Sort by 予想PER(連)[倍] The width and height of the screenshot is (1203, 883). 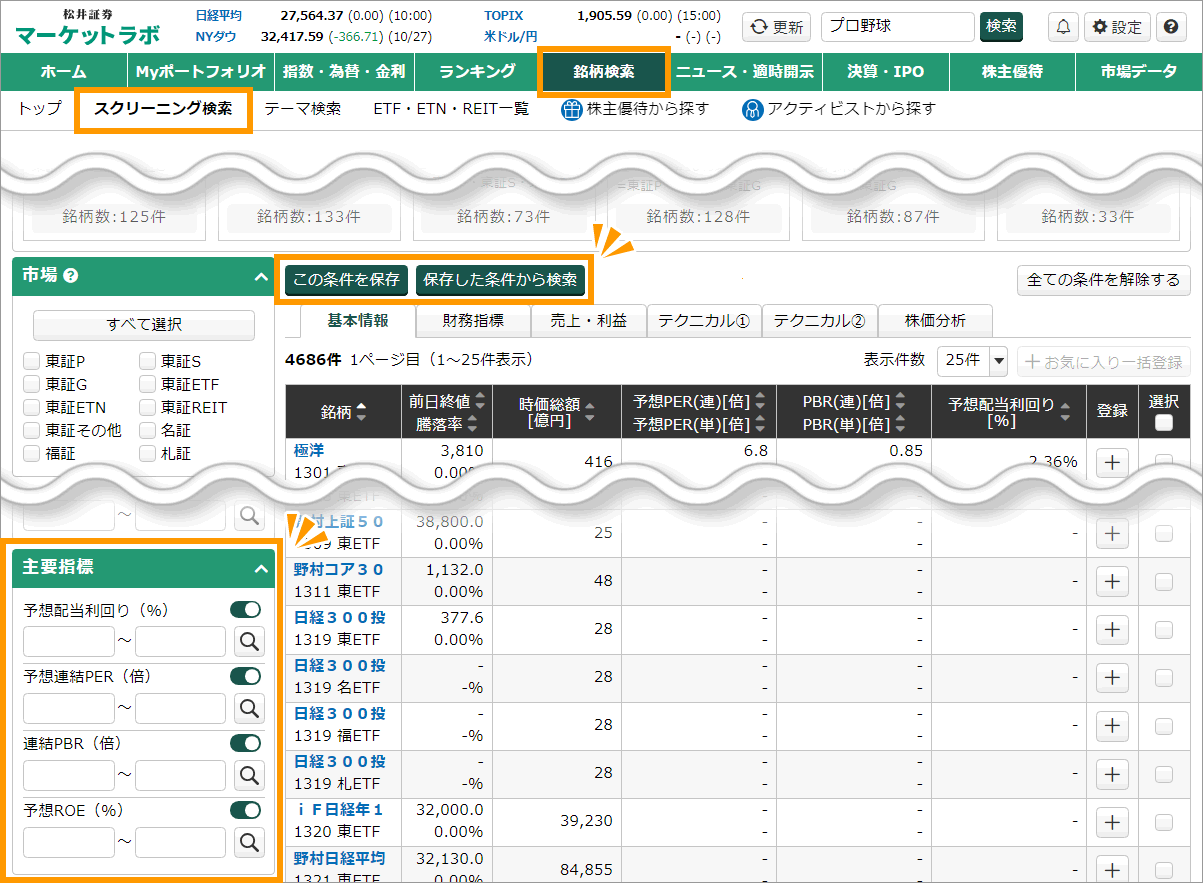click(760, 401)
